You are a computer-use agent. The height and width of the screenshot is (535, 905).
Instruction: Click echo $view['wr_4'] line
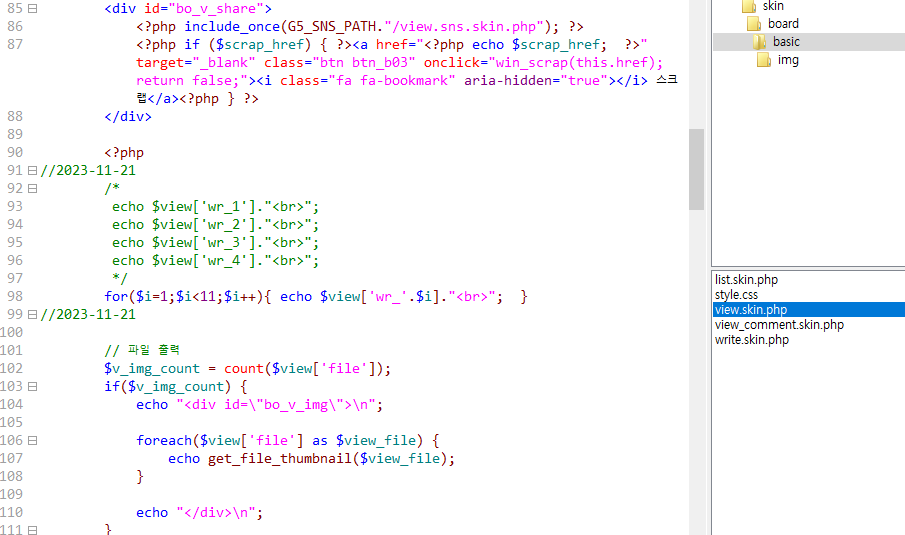tap(215, 261)
